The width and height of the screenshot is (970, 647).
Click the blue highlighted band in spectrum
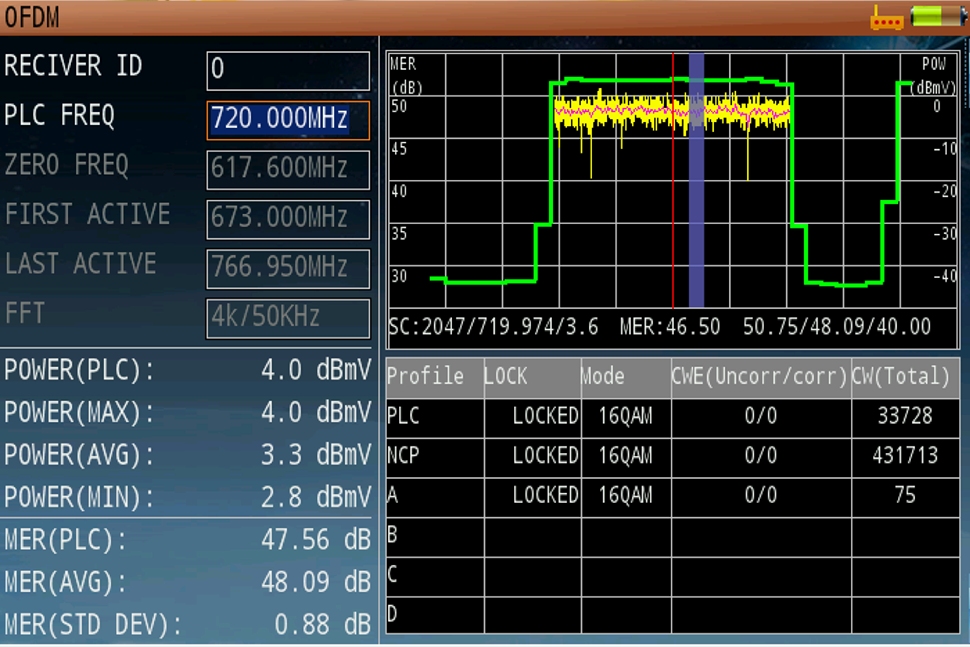tap(696, 180)
